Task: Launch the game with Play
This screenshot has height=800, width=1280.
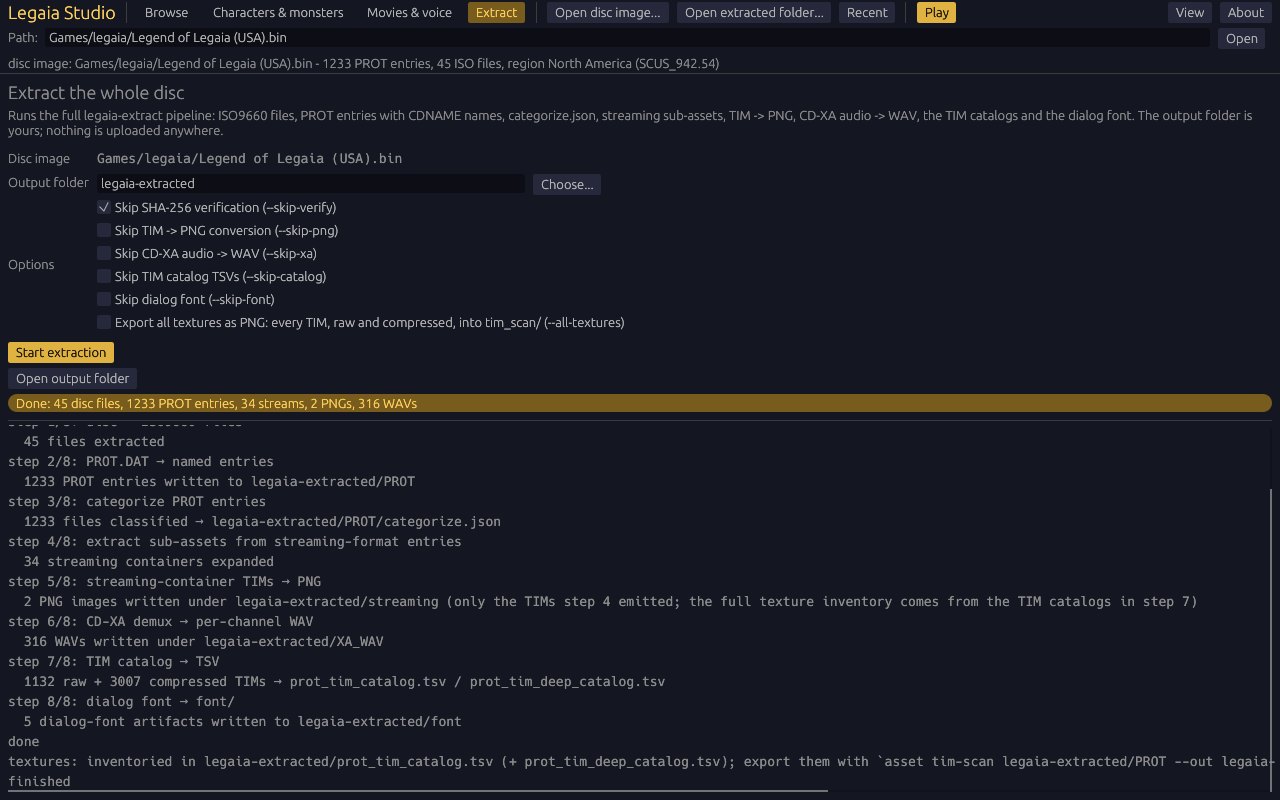Action: tap(937, 13)
